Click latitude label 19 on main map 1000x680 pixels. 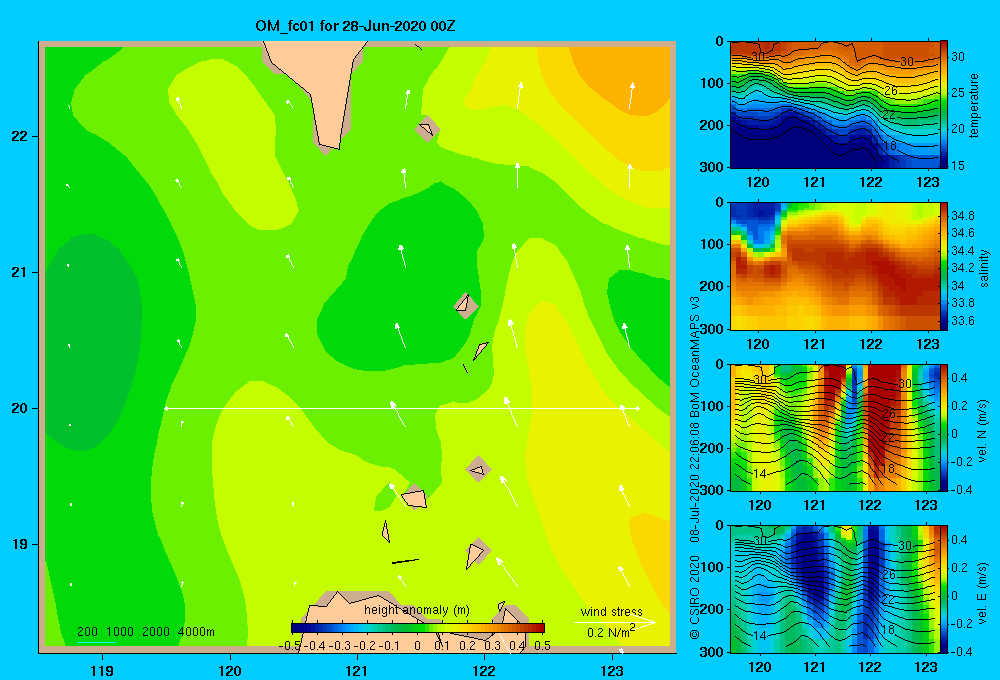tap(19, 544)
